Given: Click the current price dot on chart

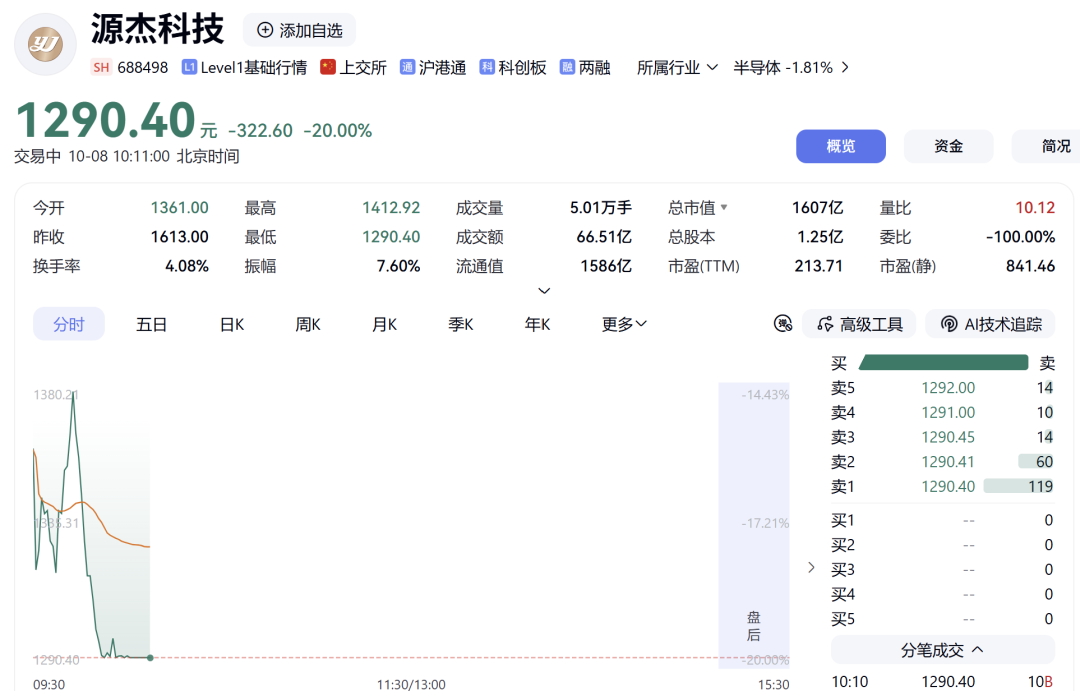Looking at the screenshot, I should [150, 658].
